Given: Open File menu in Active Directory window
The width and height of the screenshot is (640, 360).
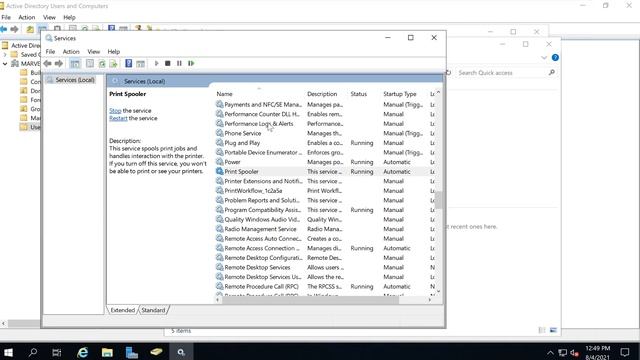Looking at the screenshot, I should [6, 17].
